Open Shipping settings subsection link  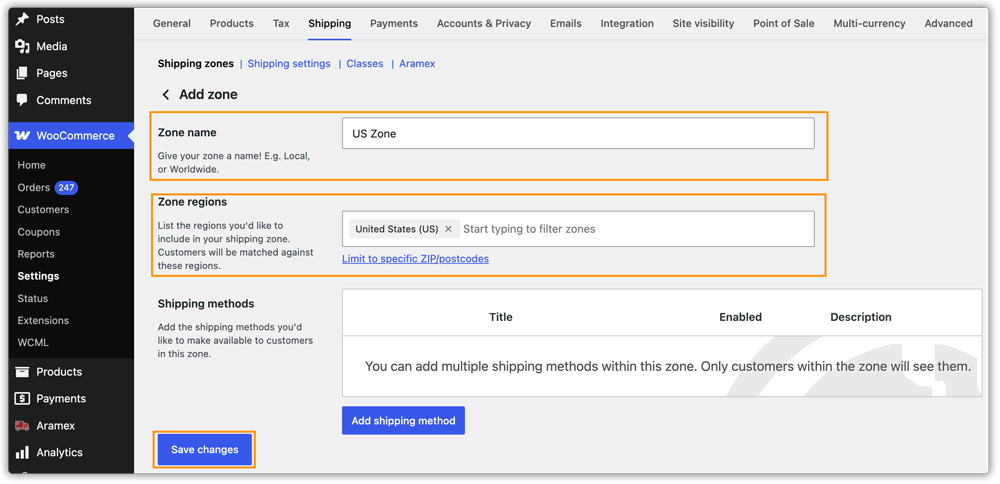point(289,64)
